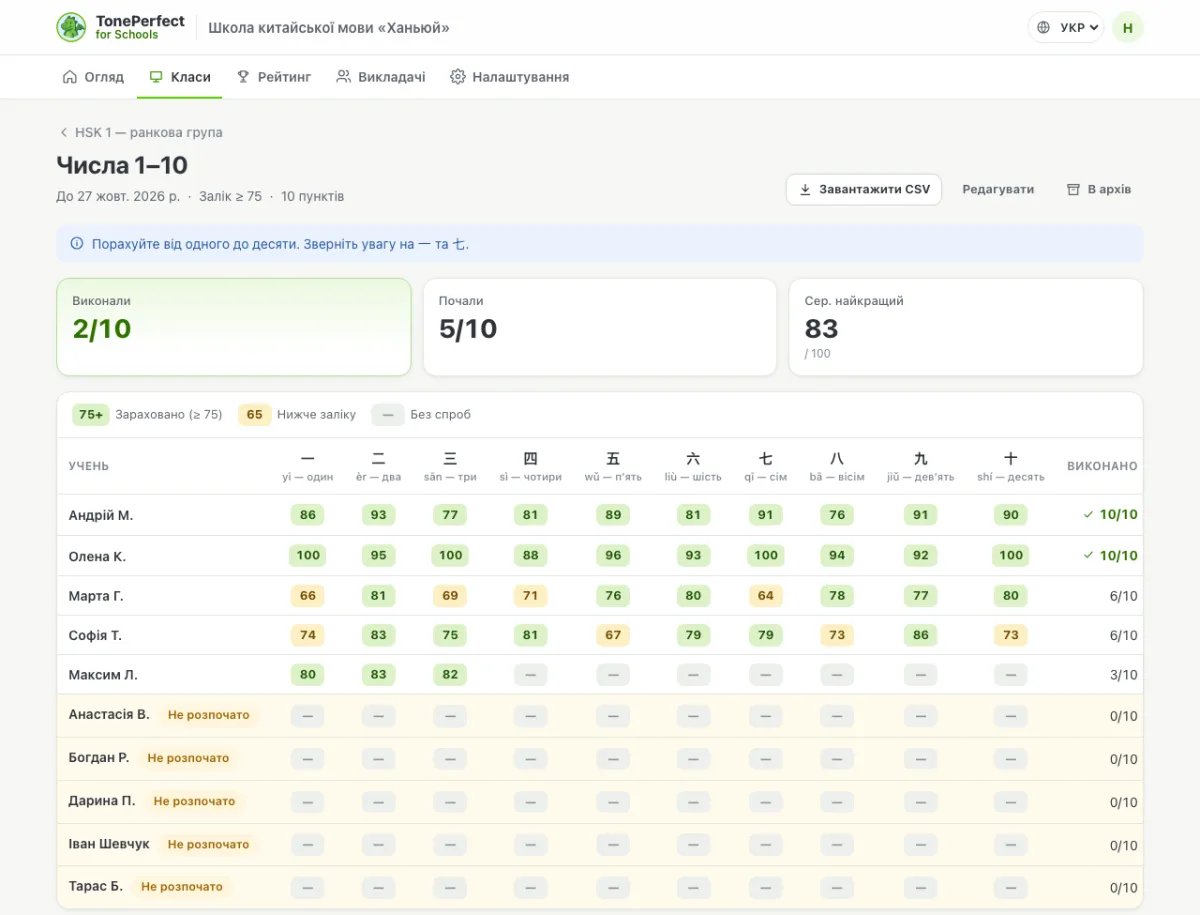This screenshot has width=1200, height=915.
Task: Click student name Олена К.
Action: (x=97, y=556)
